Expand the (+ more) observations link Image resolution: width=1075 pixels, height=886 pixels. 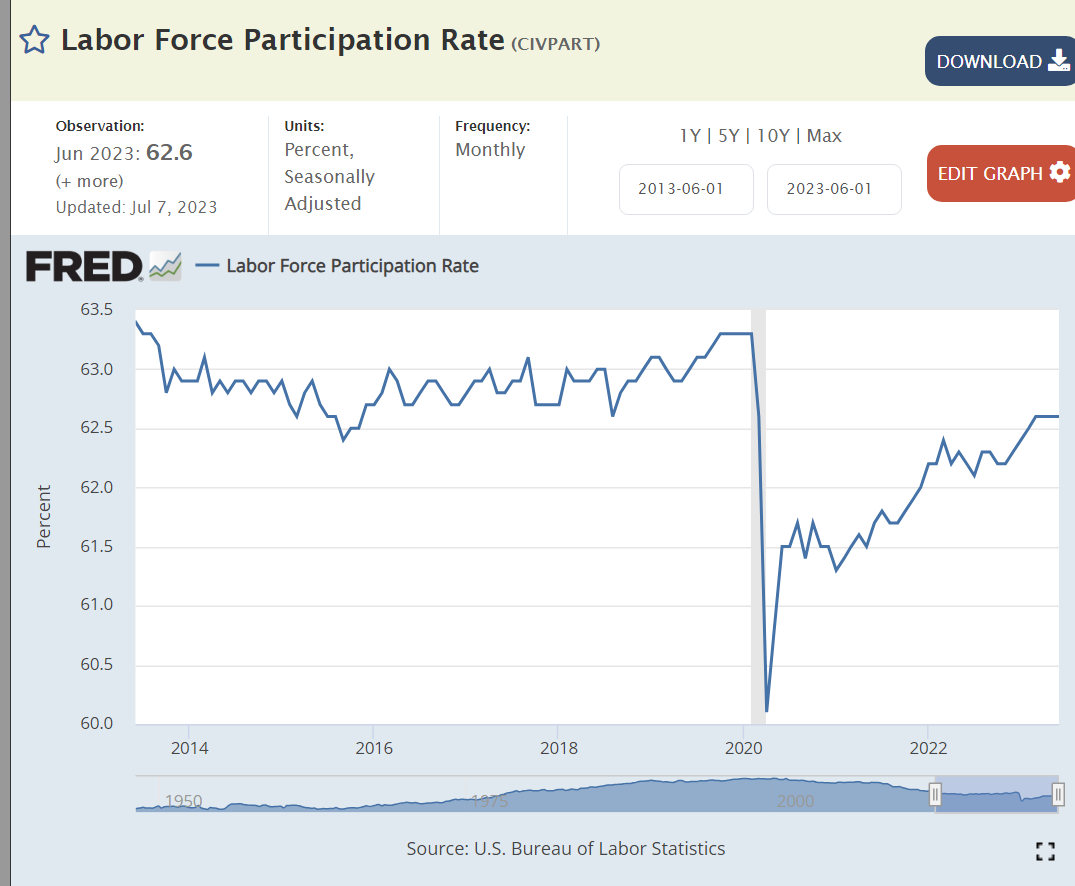(89, 181)
